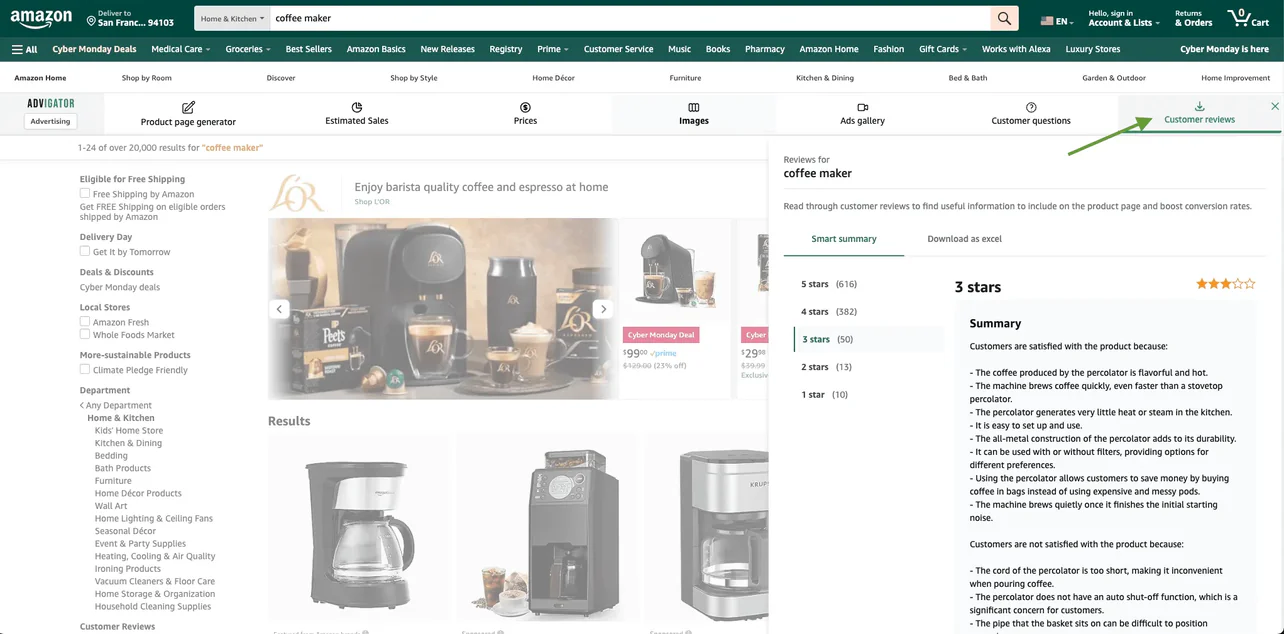Check the Whole Foods Market filter

click(85, 334)
